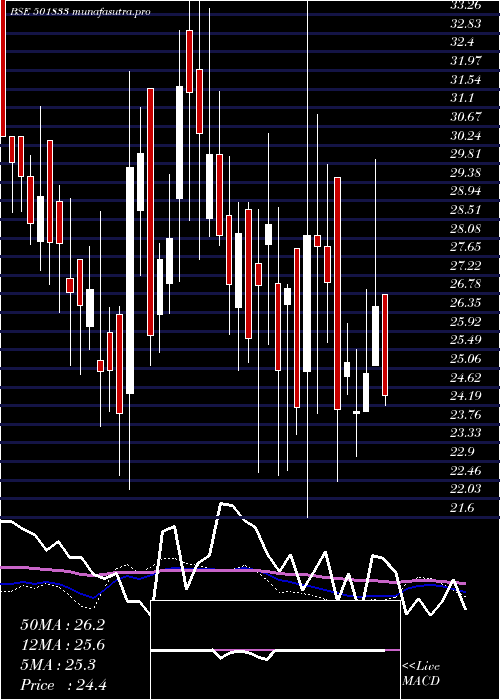
Task: Click the 26.78 price axis label
Action: [x=466, y=284]
